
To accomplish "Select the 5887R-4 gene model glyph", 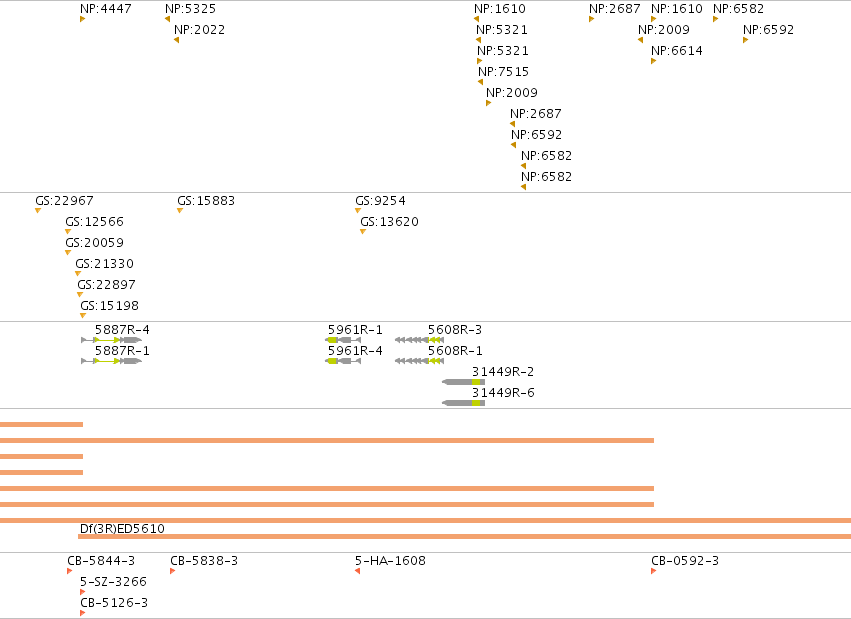I will click(x=111, y=340).
